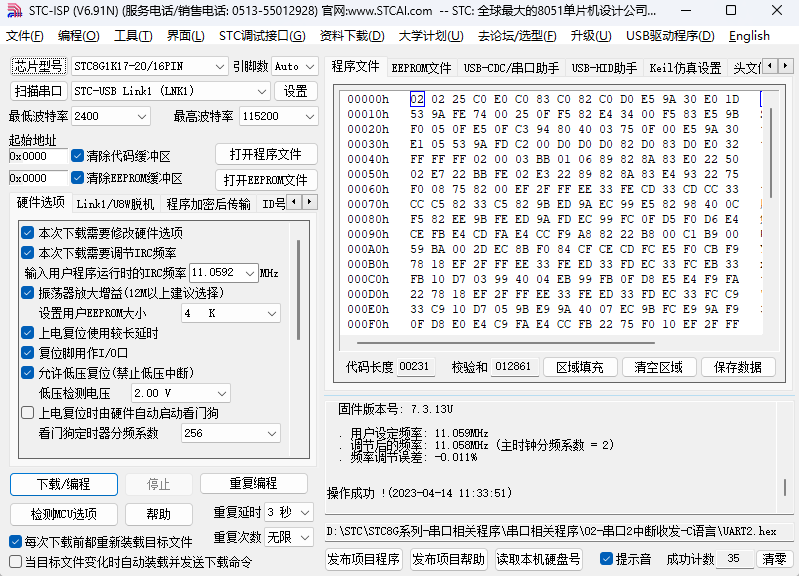799x576 pixels.
Task: Open 引脚数 Auto dropdown
Action: [x=295, y=66]
